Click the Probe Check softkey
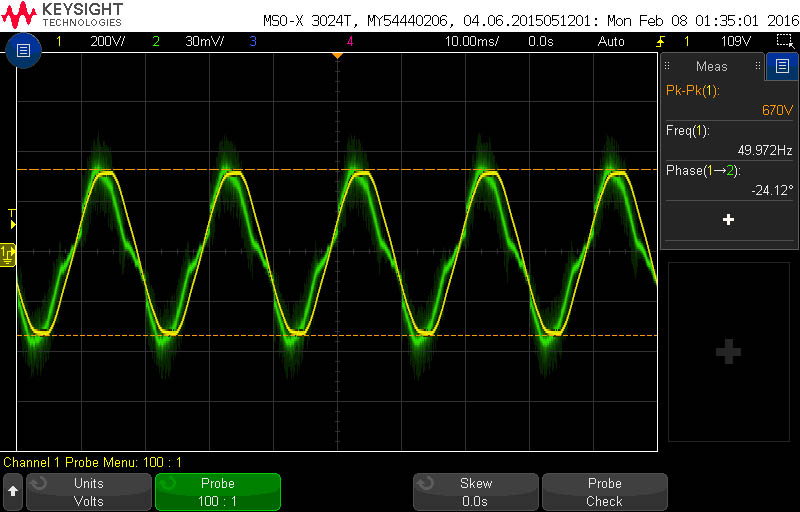800x512 pixels. tap(605, 492)
